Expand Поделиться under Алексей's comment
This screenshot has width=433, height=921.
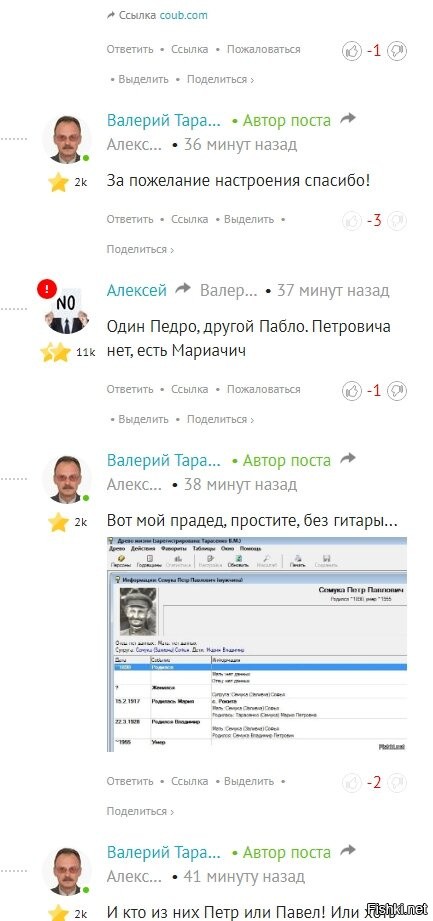click(220, 419)
